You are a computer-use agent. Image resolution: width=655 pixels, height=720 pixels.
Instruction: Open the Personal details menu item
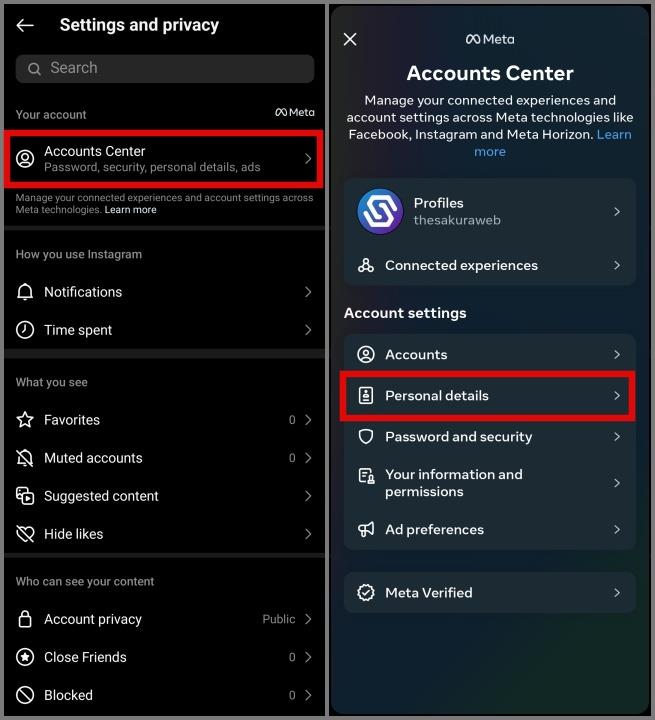(x=488, y=396)
